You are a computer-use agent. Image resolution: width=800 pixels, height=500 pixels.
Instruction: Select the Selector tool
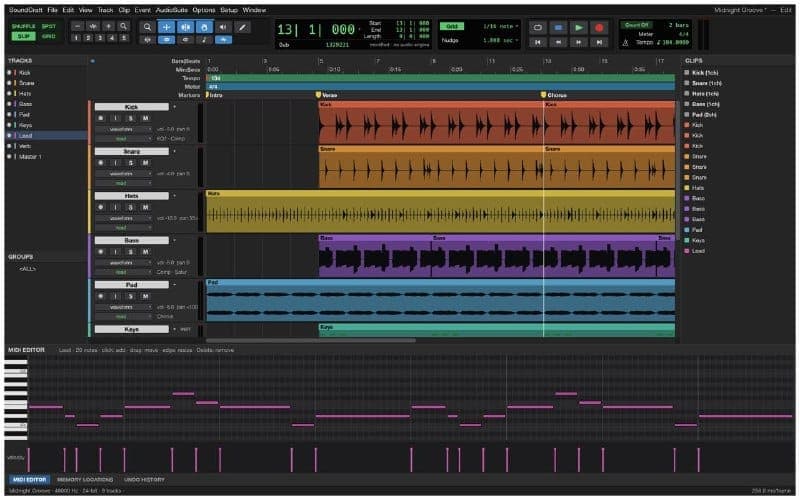point(185,27)
